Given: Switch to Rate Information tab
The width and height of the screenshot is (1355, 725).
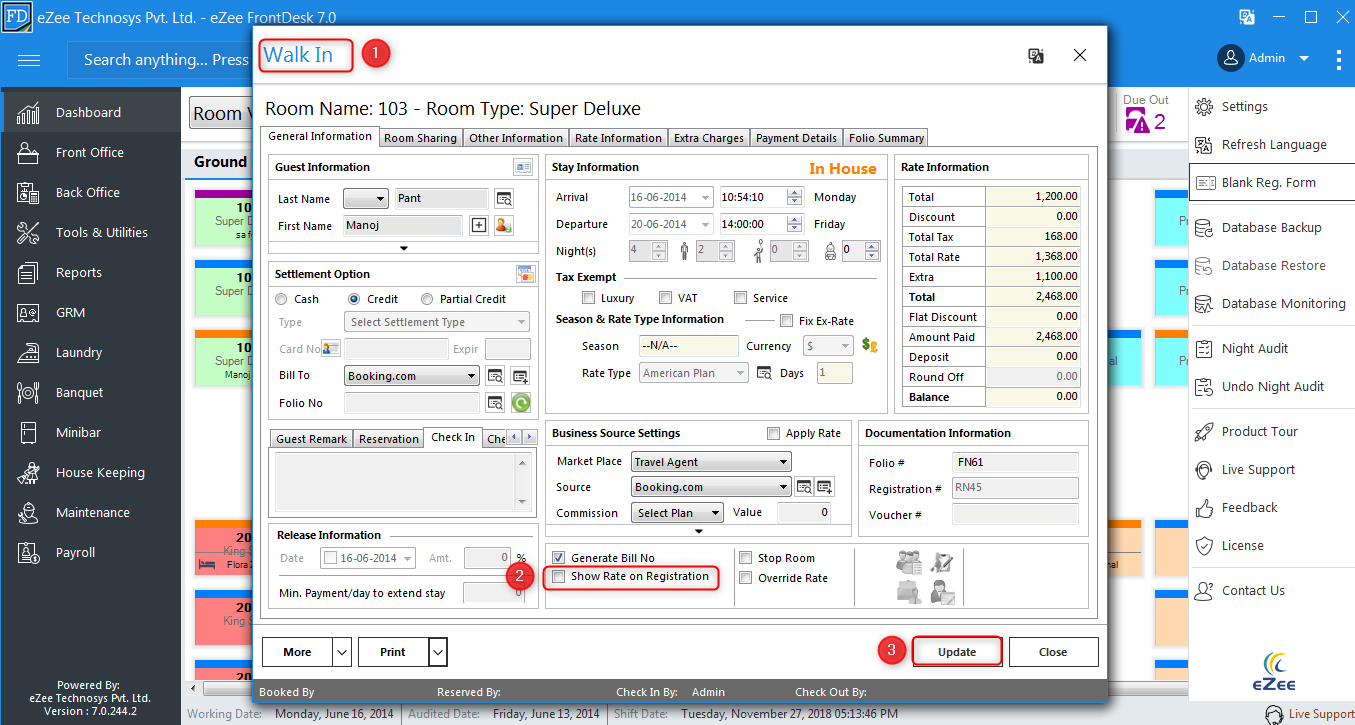Looking at the screenshot, I should point(618,138).
